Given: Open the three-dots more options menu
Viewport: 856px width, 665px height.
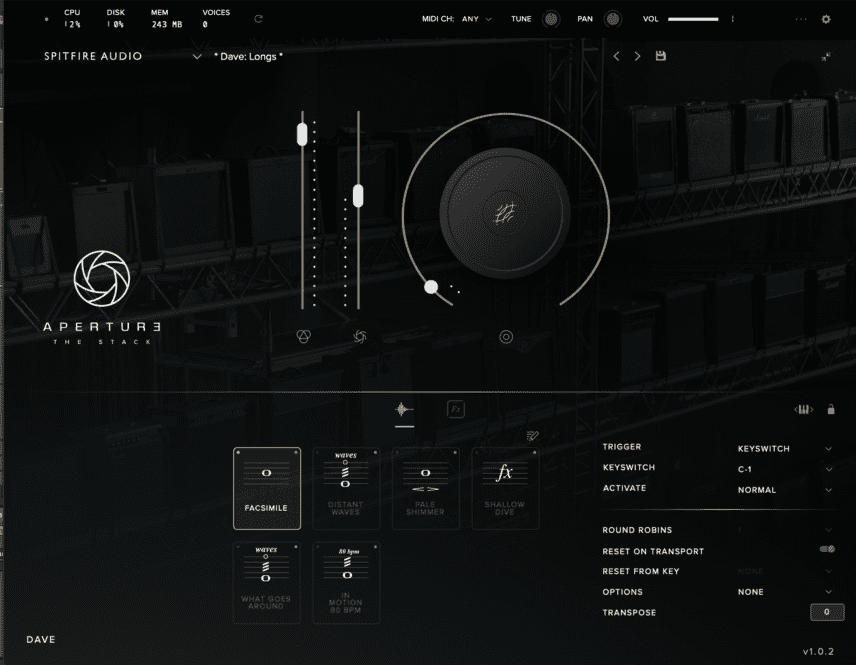Looking at the screenshot, I should pos(801,19).
